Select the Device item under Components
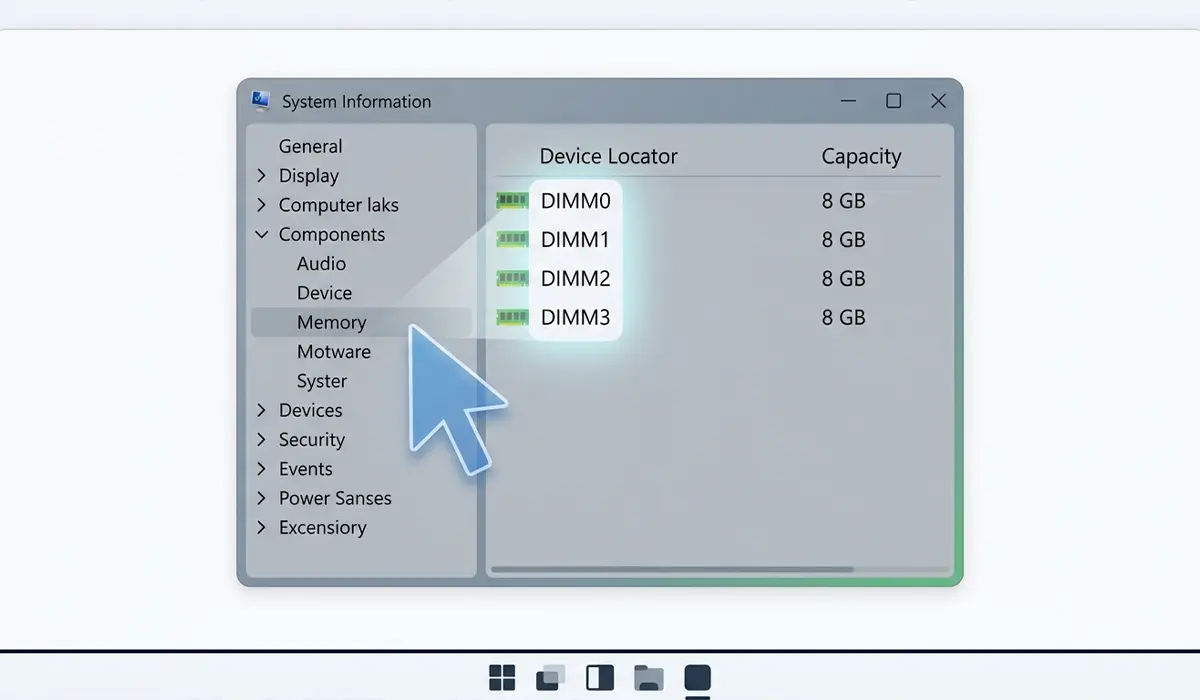This screenshot has width=1200, height=700. pyautogui.click(x=324, y=293)
